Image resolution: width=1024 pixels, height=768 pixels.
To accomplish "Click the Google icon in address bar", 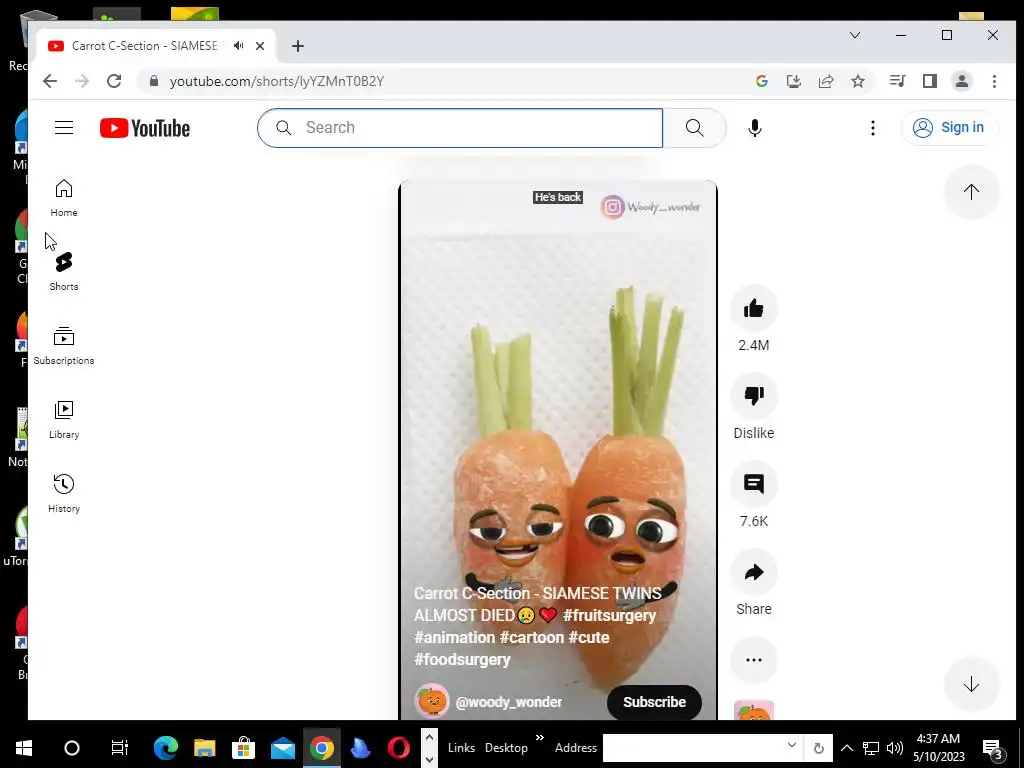I will click(x=761, y=81).
